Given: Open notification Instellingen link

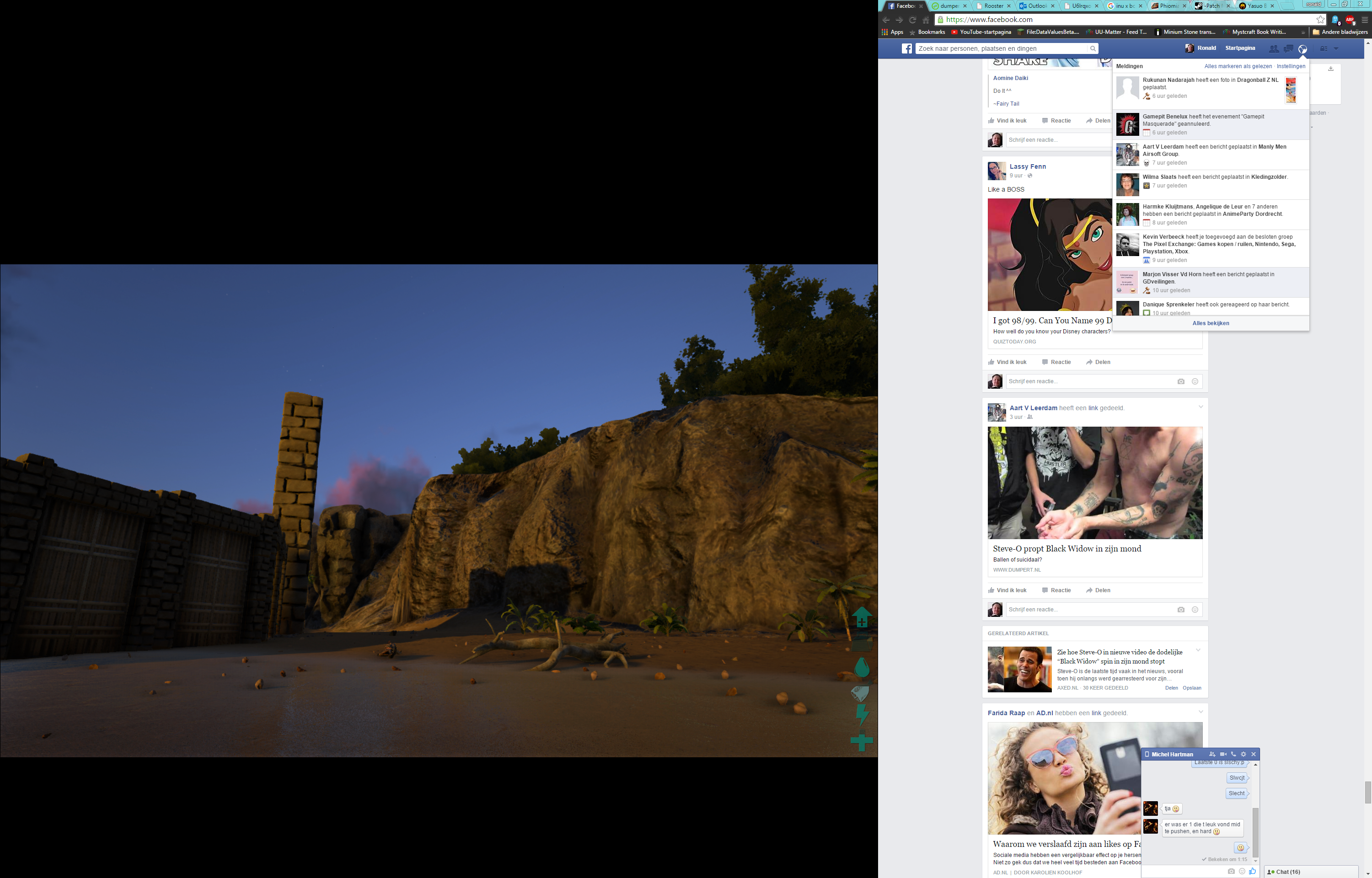Looking at the screenshot, I should point(1291,66).
